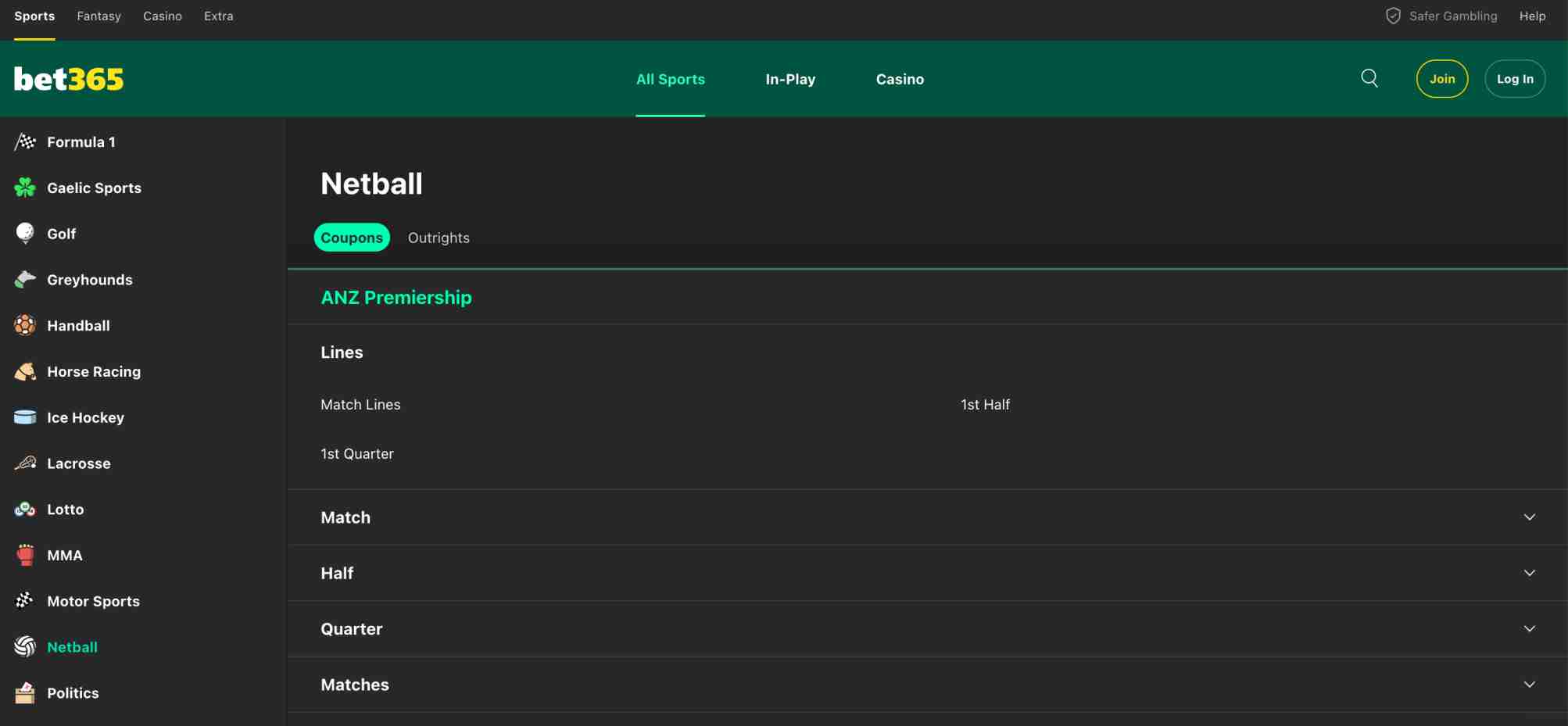
Task: Click the Formula 1 checkered flag icon
Action: [25, 141]
